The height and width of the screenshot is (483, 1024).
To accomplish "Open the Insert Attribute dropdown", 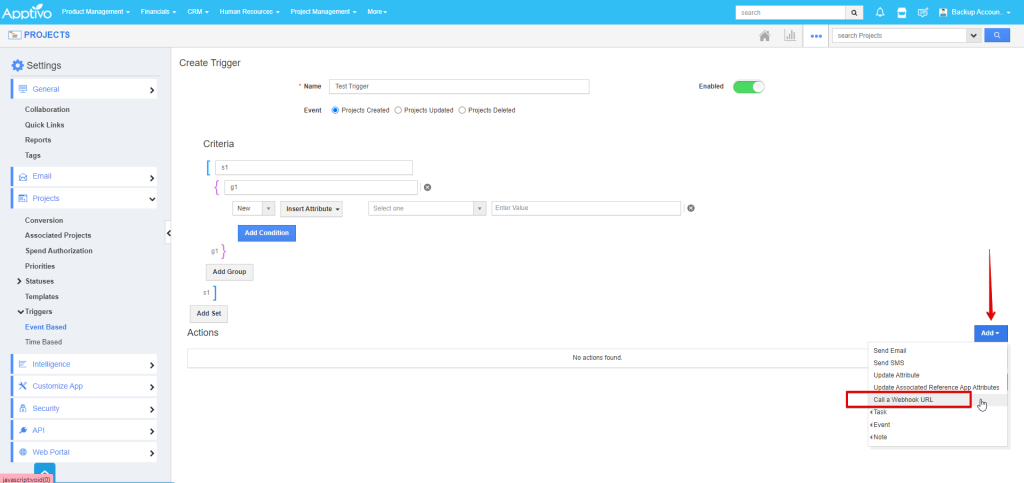I will click(x=312, y=209).
